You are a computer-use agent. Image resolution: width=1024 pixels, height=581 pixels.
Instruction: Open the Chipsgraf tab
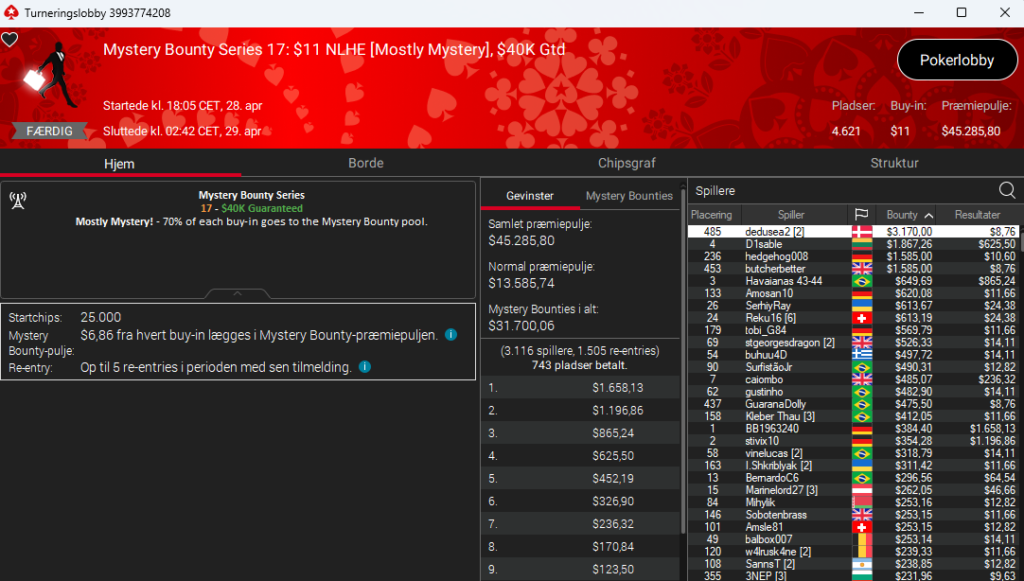click(626, 163)
